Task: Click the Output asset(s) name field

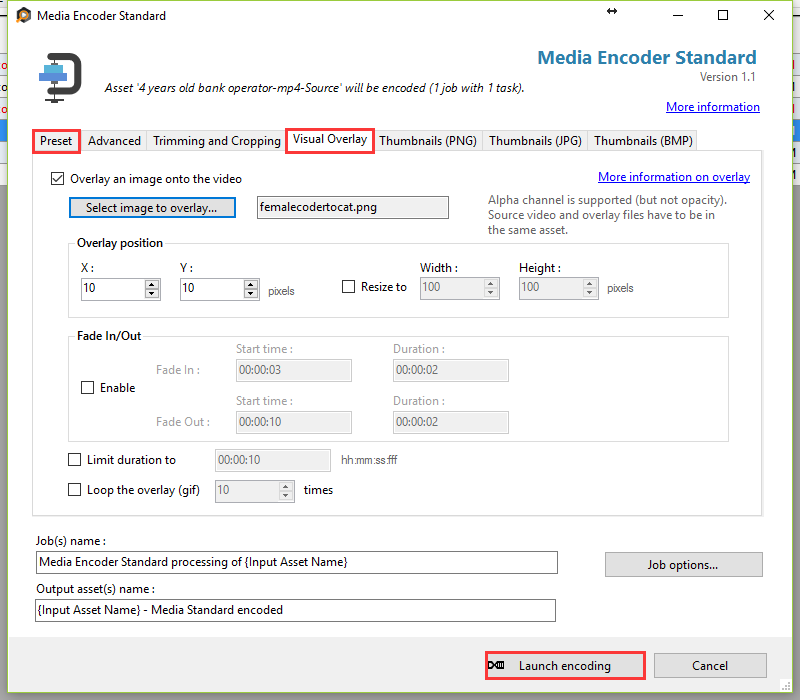Action: (x=295, y=610)
